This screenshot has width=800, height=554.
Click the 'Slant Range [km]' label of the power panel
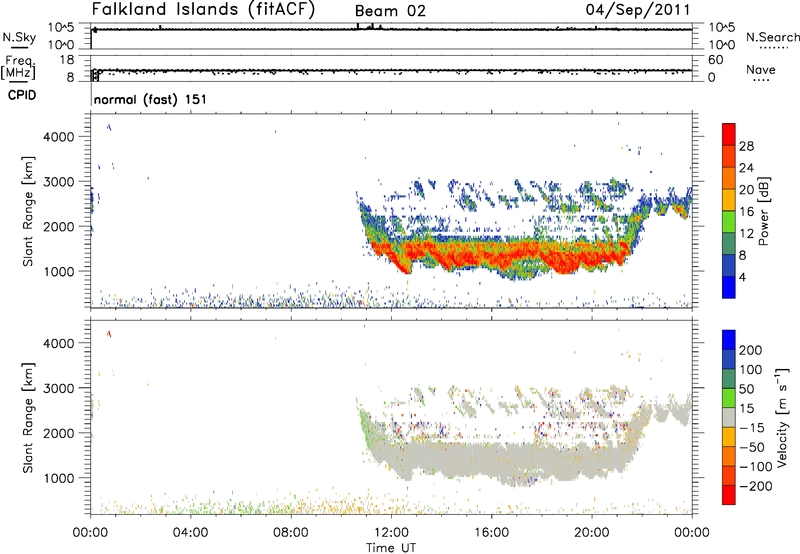point(28,211)
